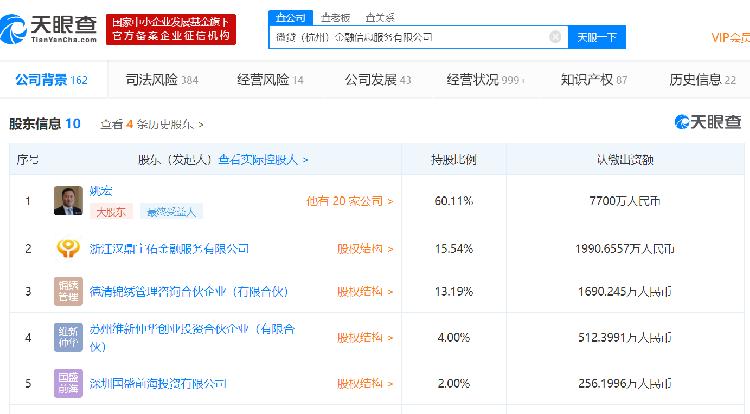Select the 查老板 search type tab
The height and width of the screenshot is (414, 750).
coord(335,17)
